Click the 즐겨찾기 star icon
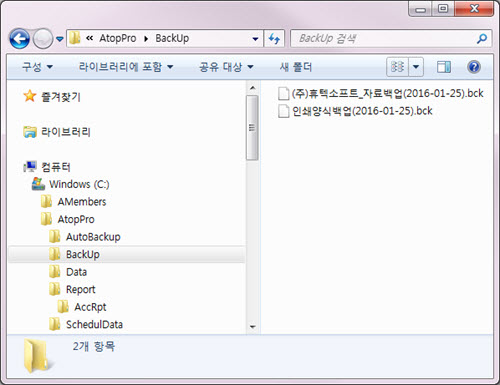Viewport: 500px width, 385px height. click(30, 96)
